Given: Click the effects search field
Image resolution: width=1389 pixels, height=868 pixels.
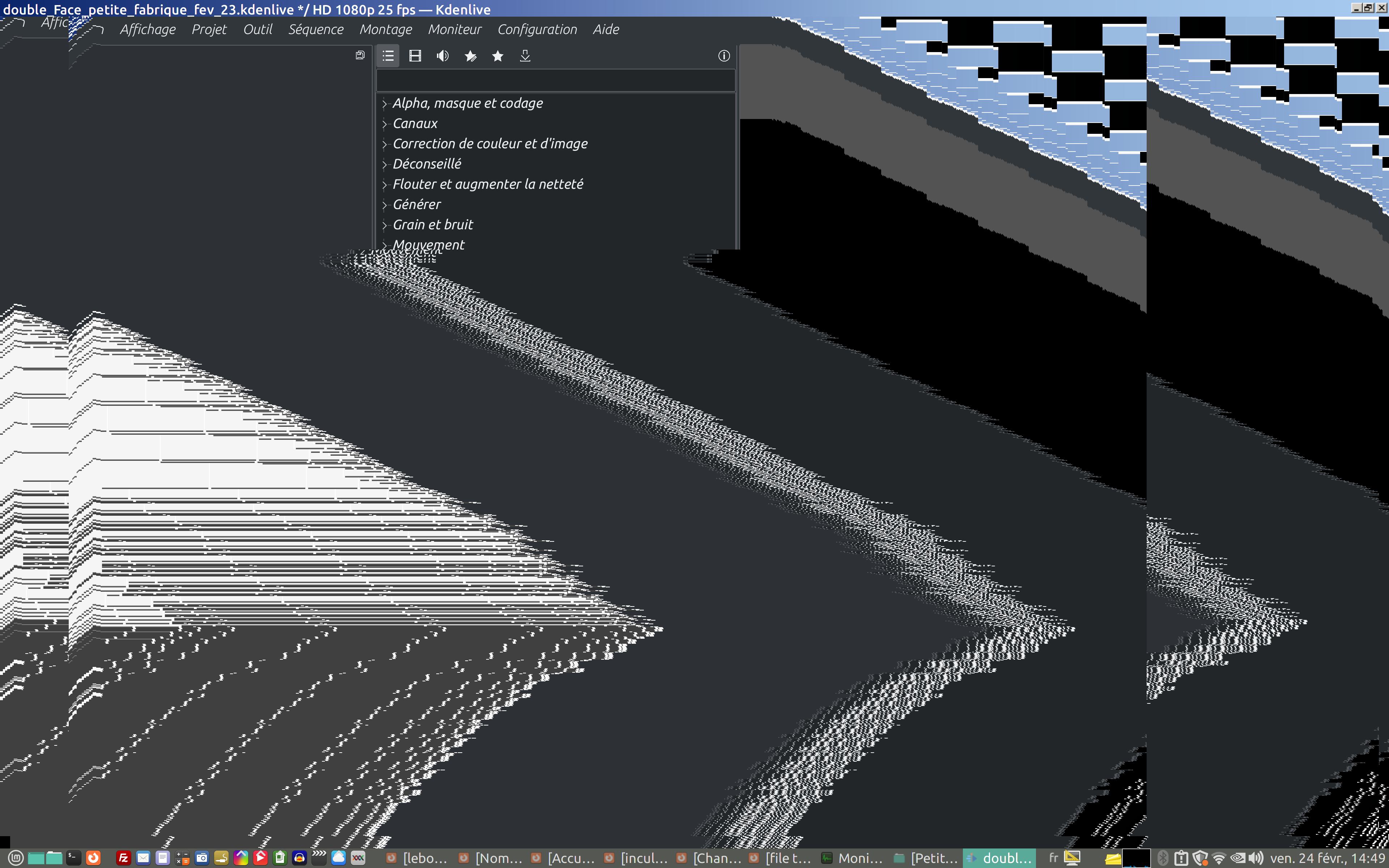Looking at the screenshot, I should pos(555,80).
